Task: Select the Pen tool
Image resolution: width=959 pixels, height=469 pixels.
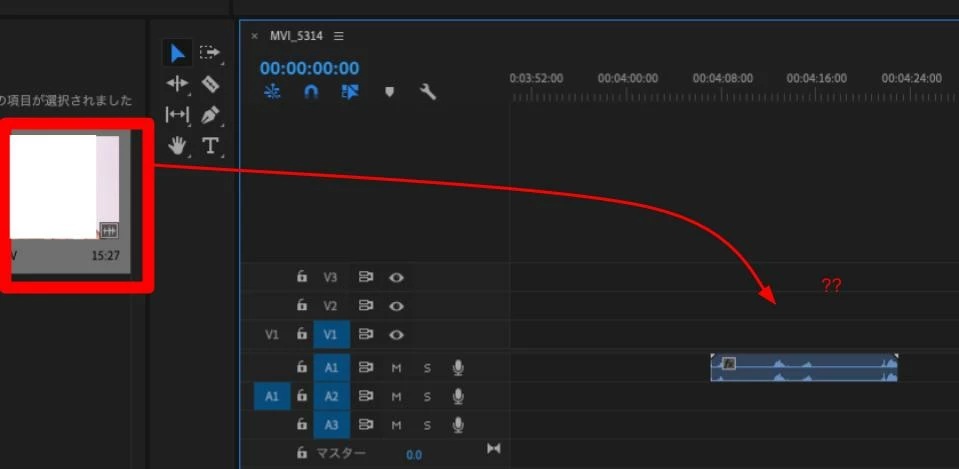Action: point(210,114)
